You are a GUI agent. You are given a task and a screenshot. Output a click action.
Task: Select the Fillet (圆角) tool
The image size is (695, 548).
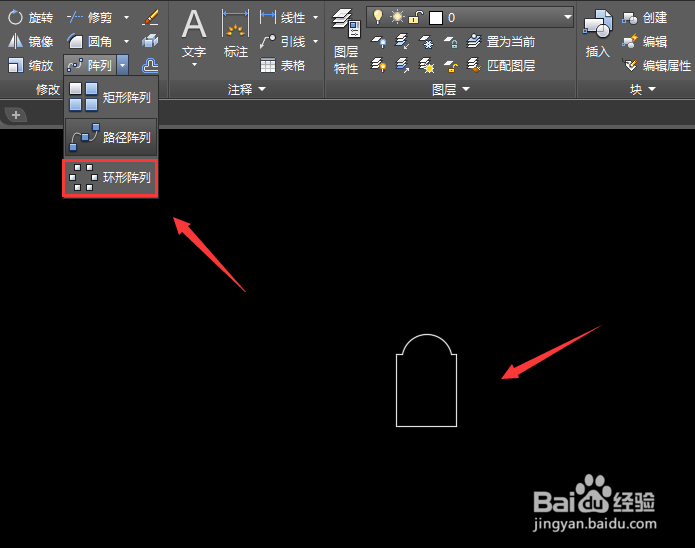click(x=90, y=42)
